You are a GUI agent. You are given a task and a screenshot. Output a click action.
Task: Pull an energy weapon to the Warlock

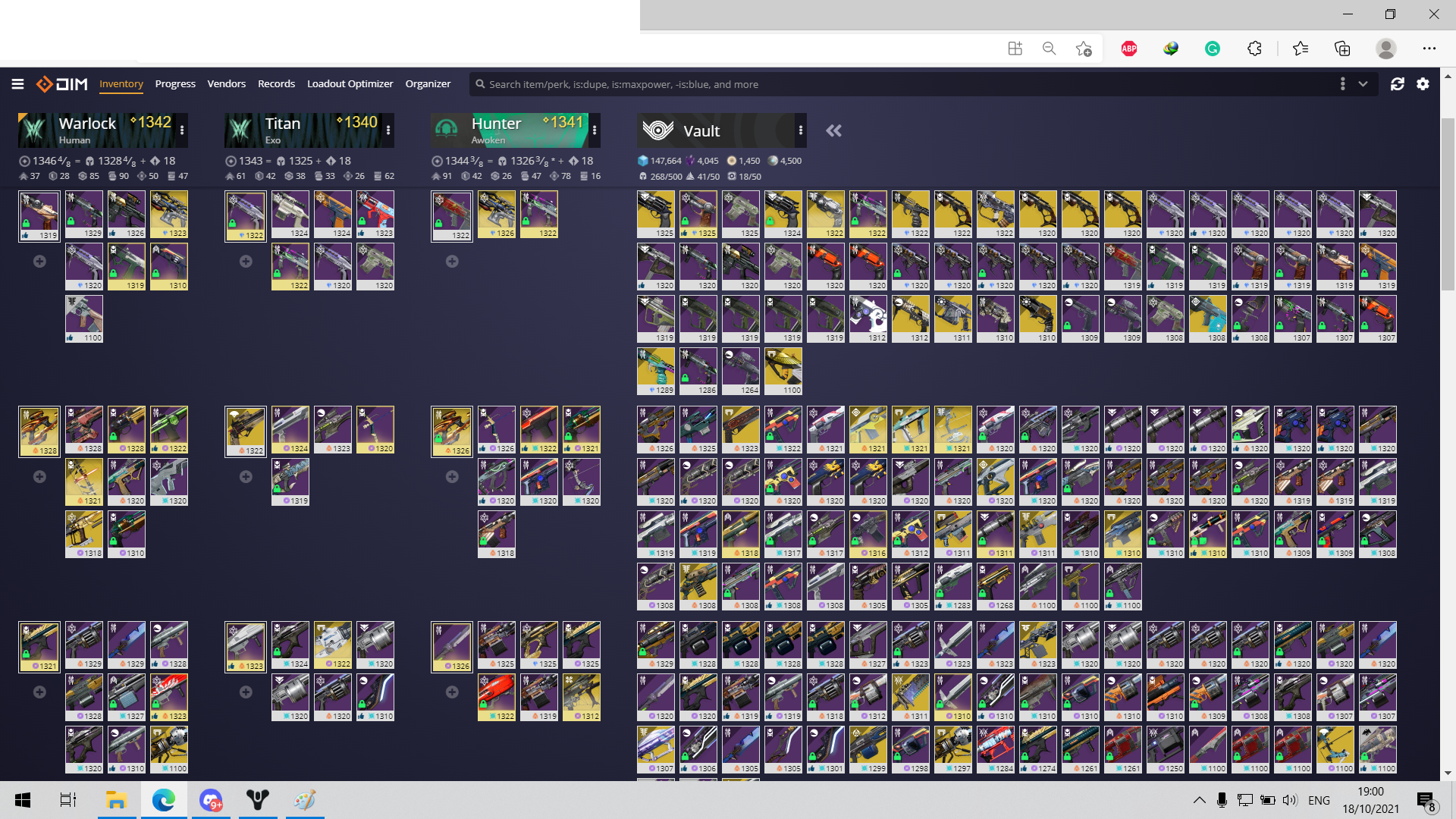[39, 476]
